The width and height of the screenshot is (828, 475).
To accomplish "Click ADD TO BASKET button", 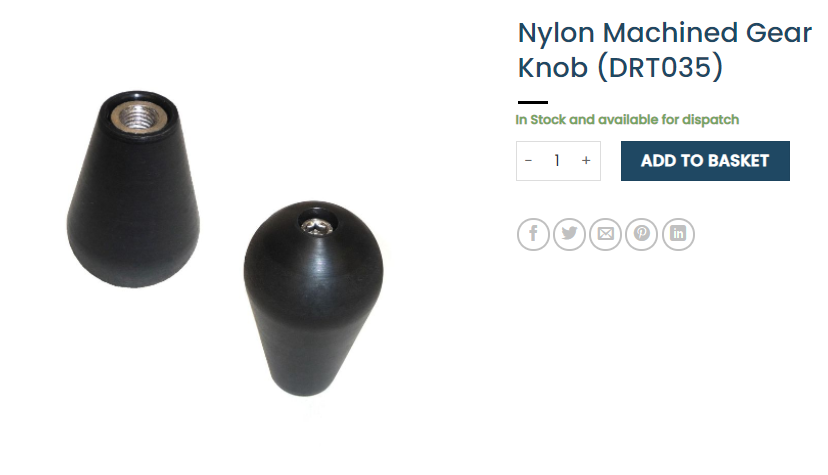I will click(x=705, y=160).
